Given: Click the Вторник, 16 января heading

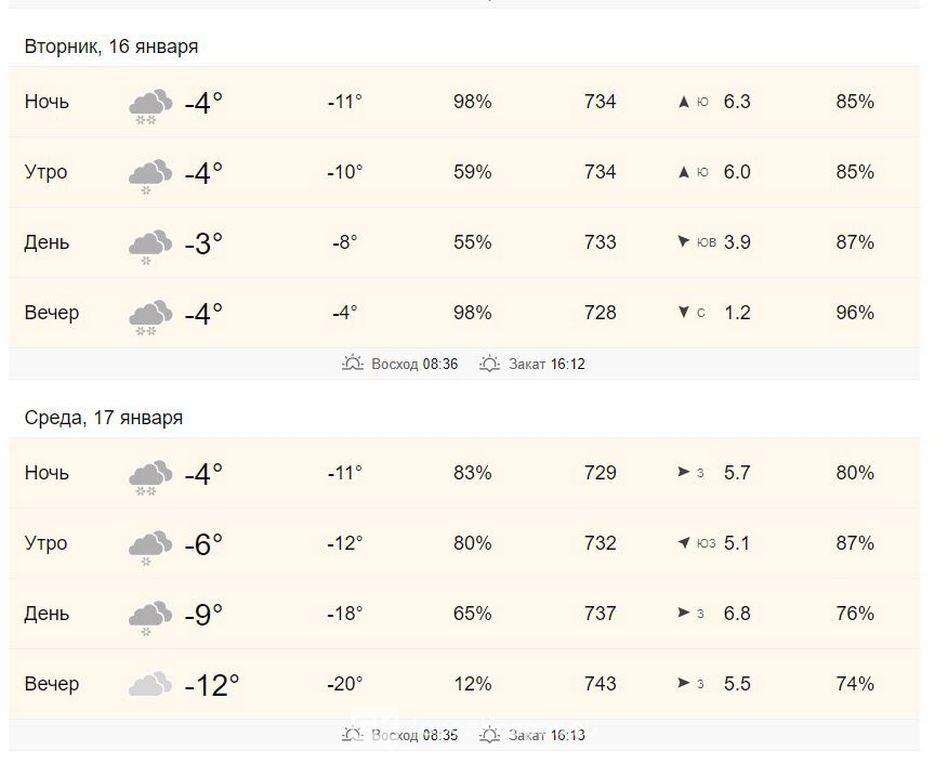Looking at the screenshot, I should (x=111, y=47).
